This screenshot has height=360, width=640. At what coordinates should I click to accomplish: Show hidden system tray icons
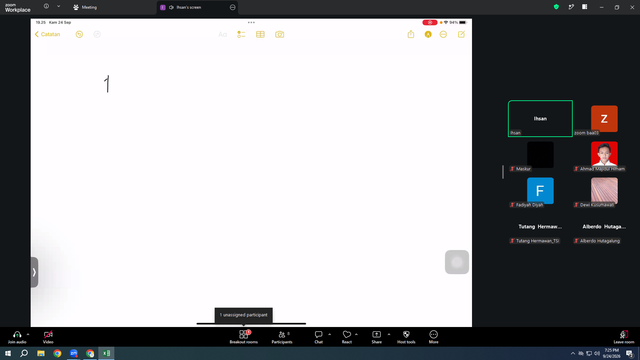click(x=573, y=353)
